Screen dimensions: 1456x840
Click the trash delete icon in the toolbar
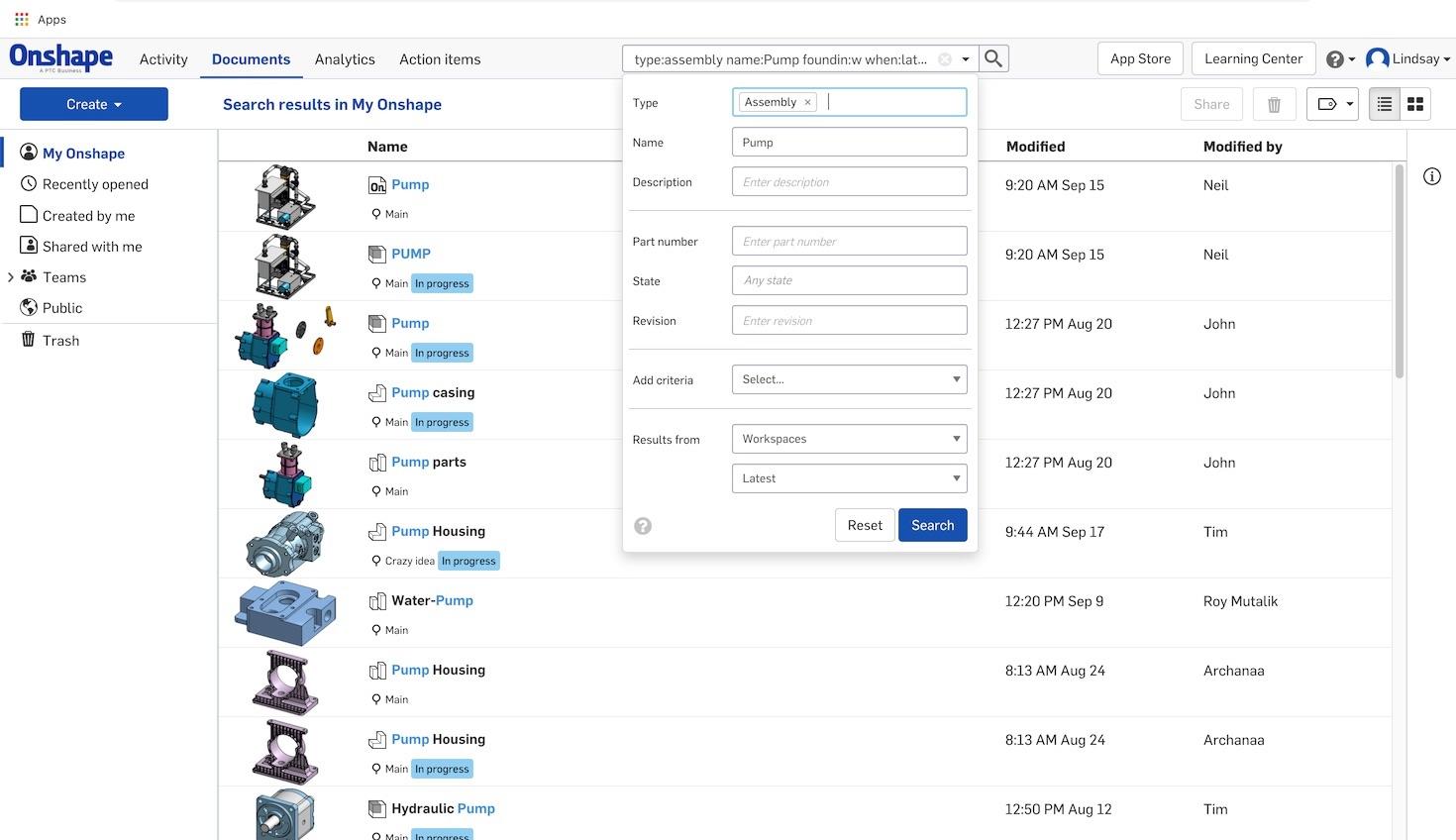[1274, 103]
